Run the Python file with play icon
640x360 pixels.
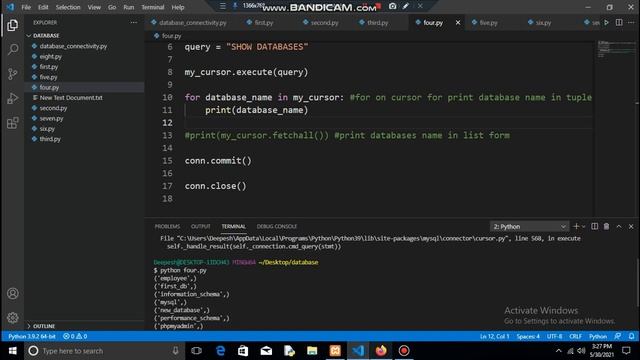pos(607,22)
